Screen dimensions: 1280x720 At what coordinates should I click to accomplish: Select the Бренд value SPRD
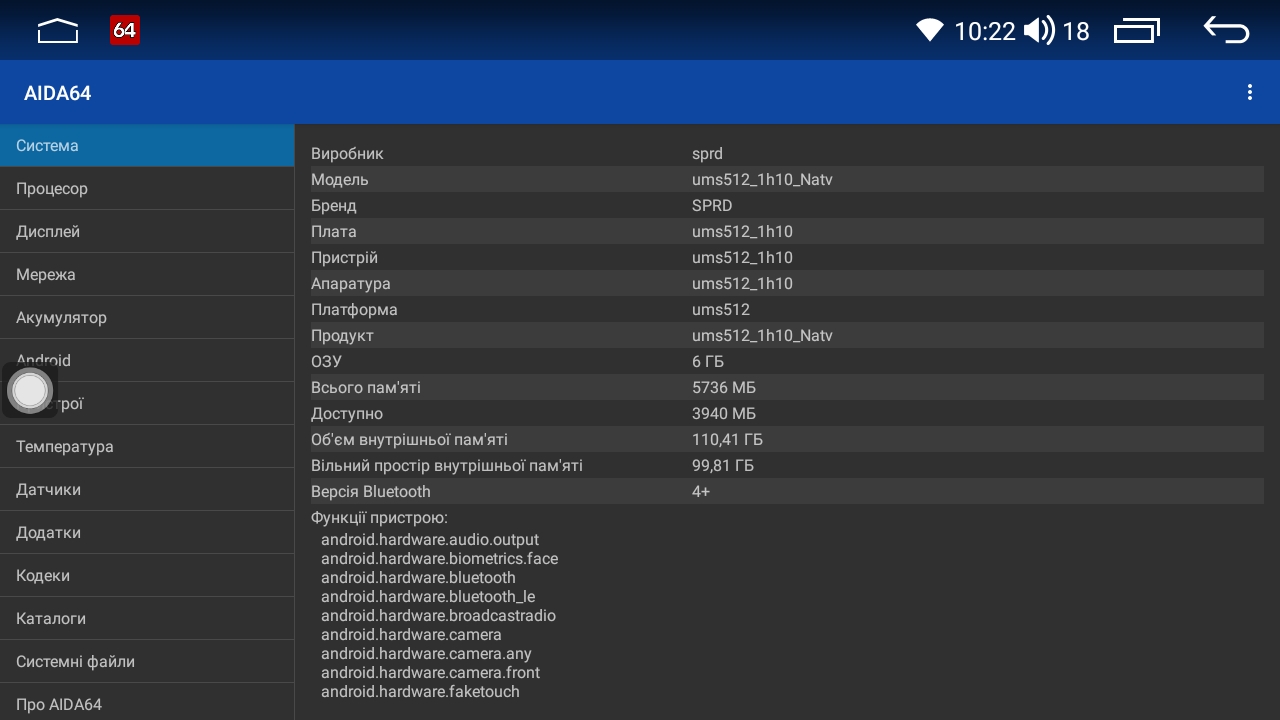tap(712, 206)
